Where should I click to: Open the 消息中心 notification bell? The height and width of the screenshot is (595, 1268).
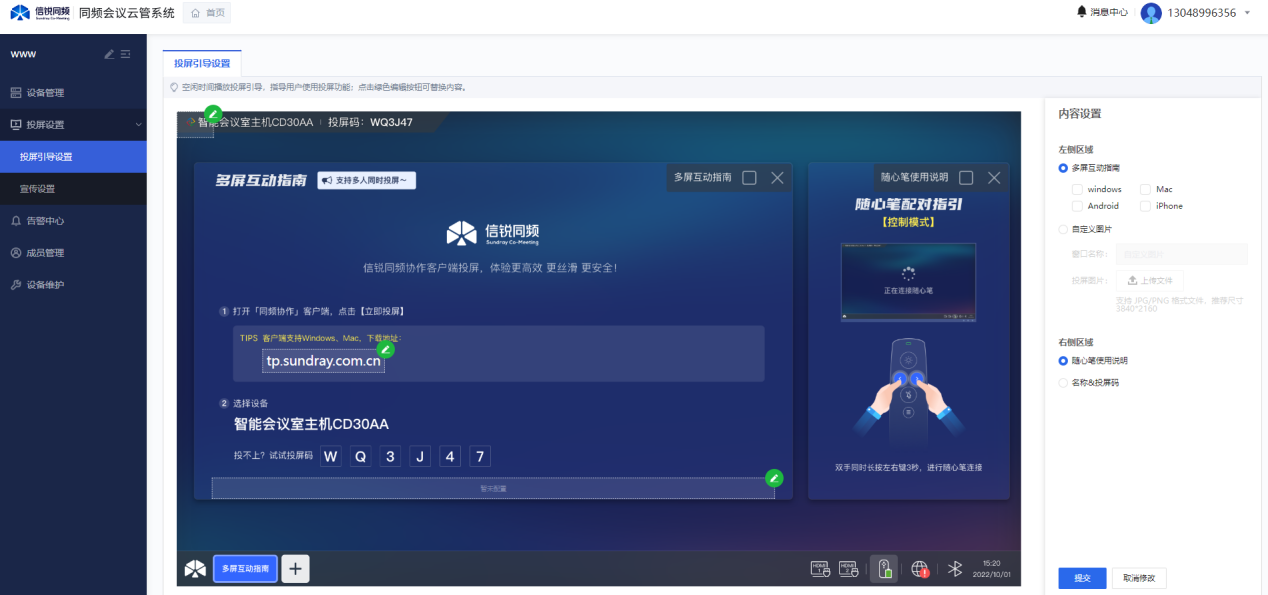pyautogui.click(x=1102, y=13)
